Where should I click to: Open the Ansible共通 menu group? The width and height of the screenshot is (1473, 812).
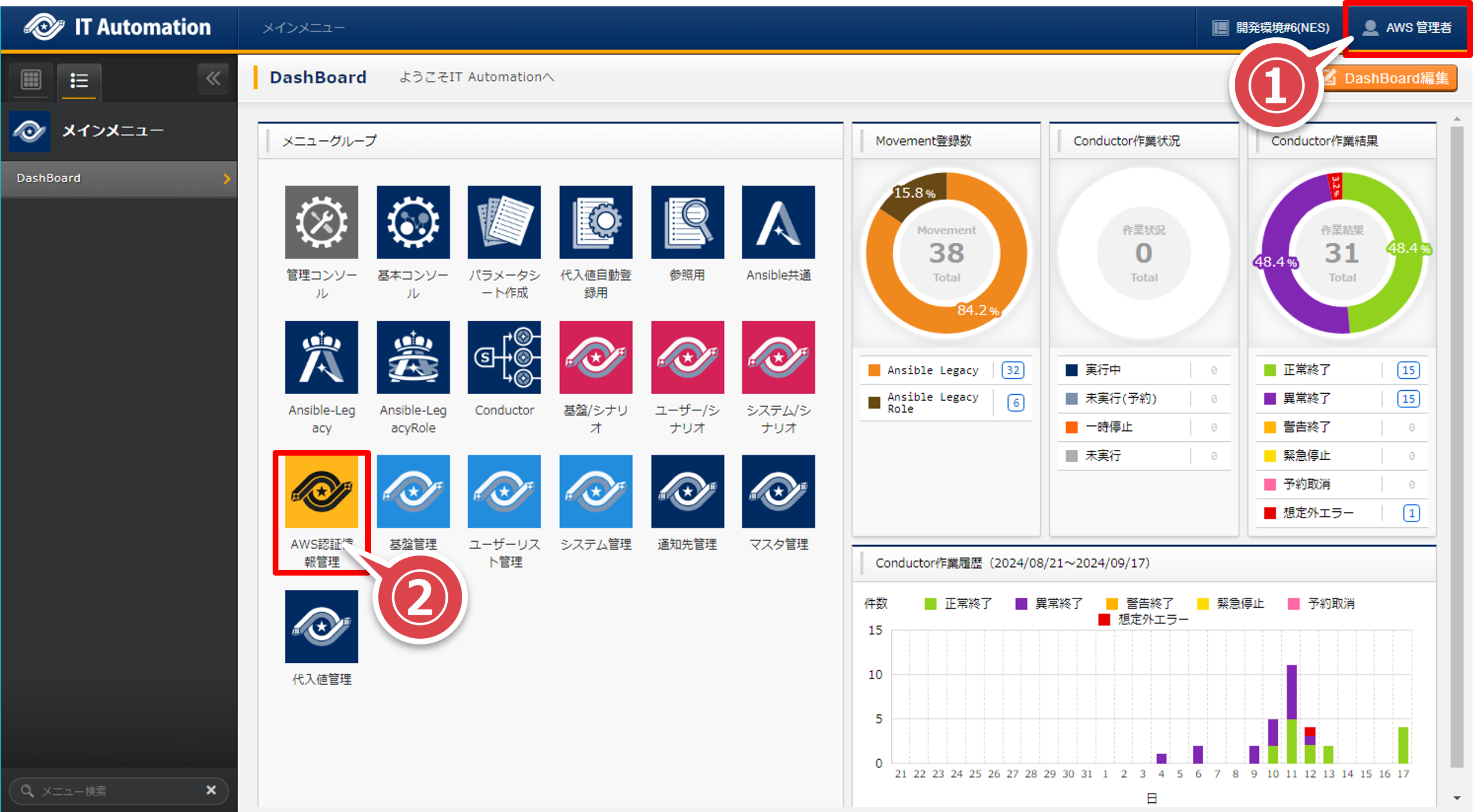pyautogui.click(x=778, y=222)
